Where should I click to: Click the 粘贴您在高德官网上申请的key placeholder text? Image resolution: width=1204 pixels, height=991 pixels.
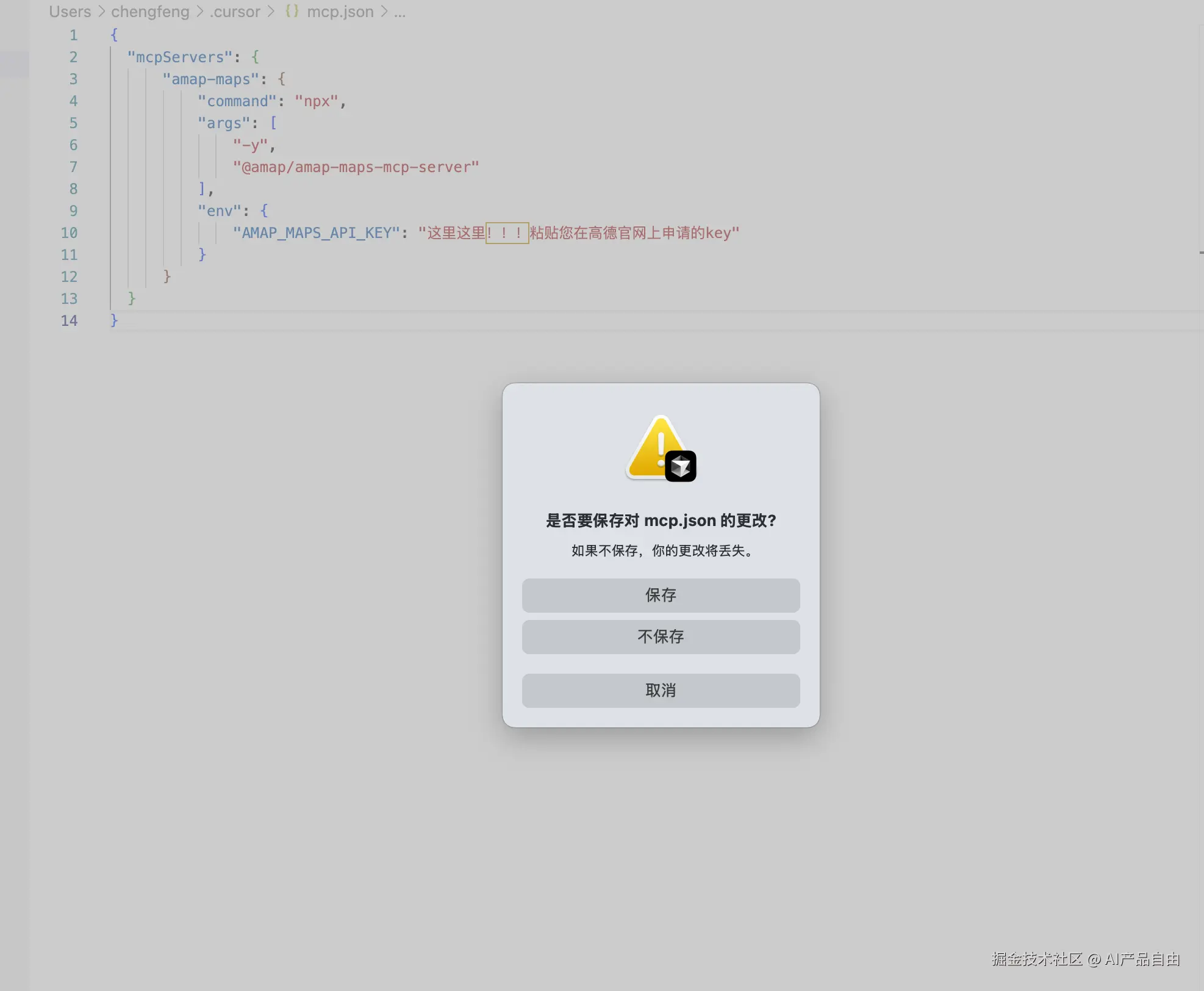click(630, 232)
